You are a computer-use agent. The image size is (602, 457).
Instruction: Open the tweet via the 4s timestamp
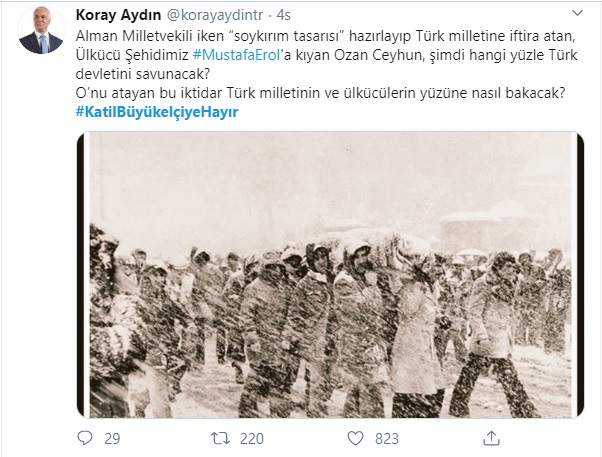point(283,15)
